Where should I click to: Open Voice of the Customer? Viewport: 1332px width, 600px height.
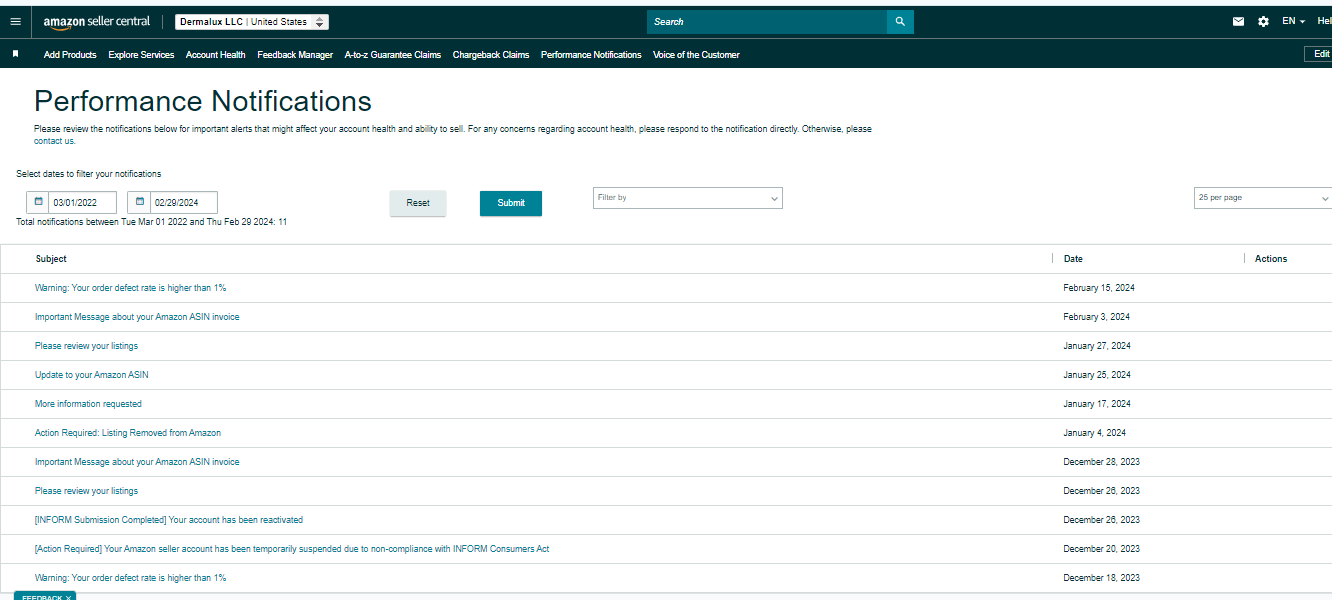[x=696, y=55]
